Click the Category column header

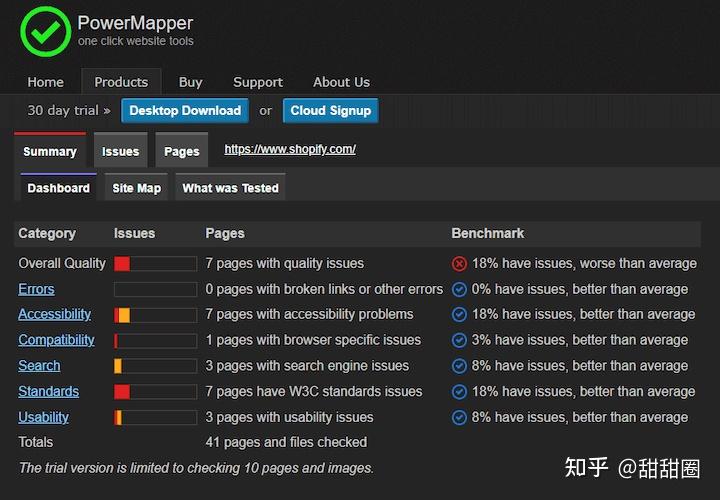pyautogui.click(x=47, y=233)
